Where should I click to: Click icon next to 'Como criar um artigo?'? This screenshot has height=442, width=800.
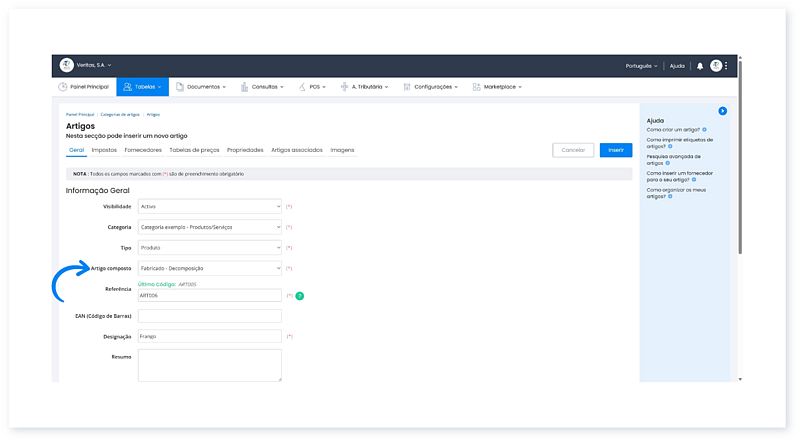coord(704,129)
